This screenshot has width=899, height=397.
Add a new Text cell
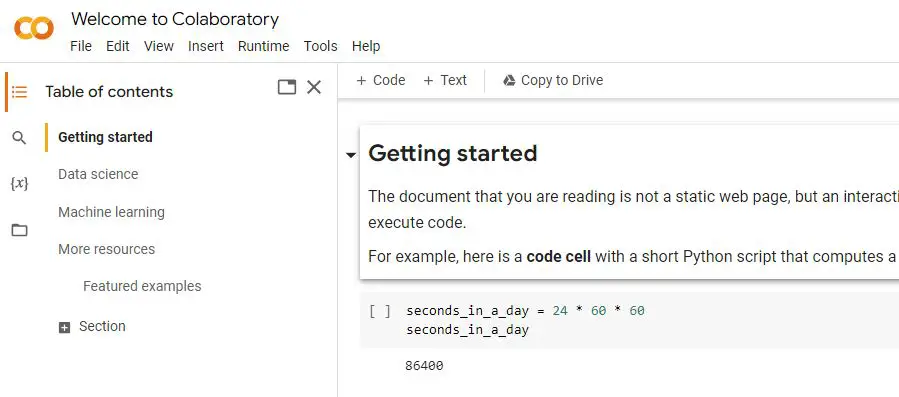(445, 80)
